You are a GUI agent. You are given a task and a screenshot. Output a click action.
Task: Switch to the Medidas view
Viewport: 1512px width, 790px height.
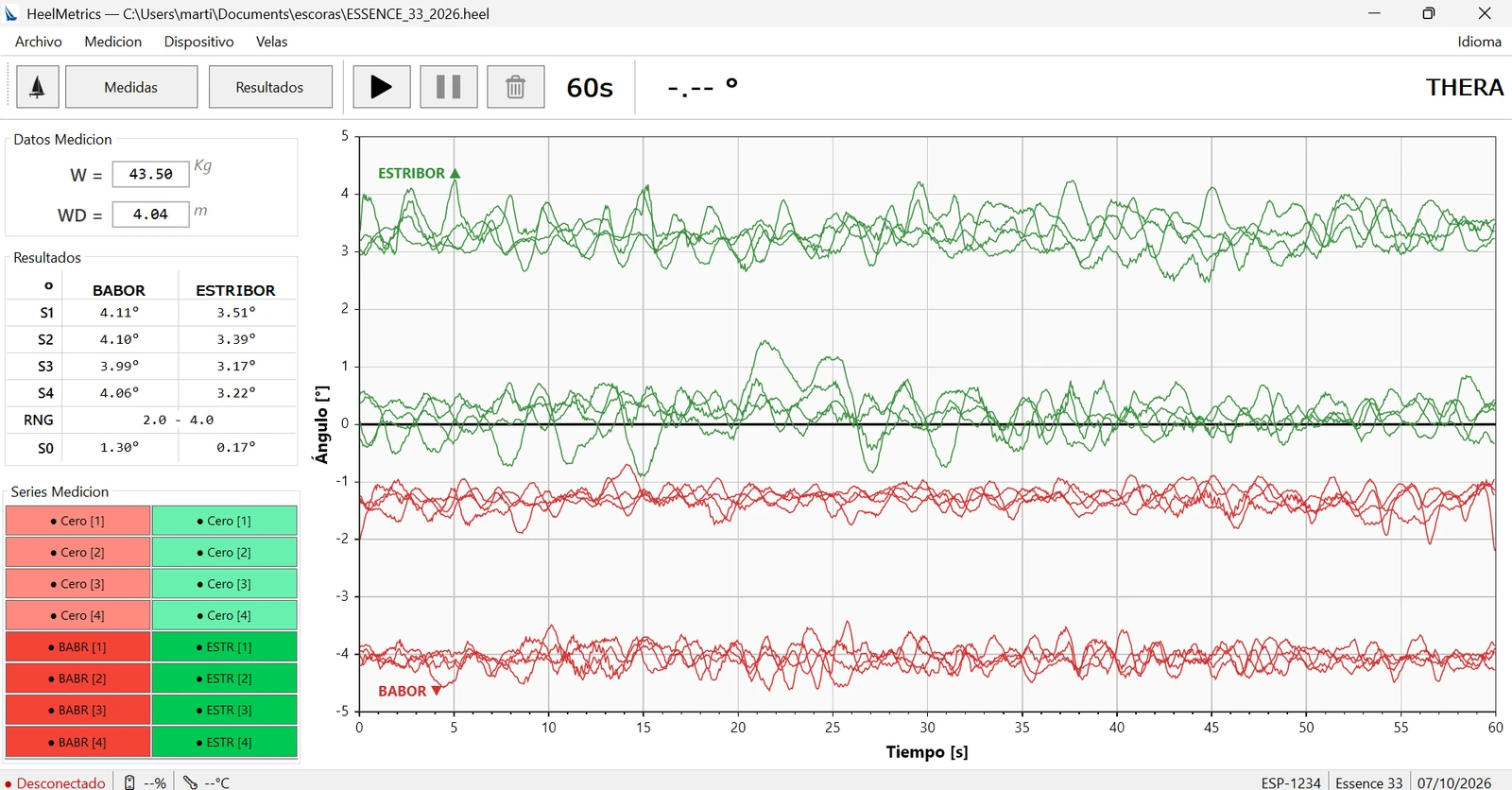click(x=131, y=87)
